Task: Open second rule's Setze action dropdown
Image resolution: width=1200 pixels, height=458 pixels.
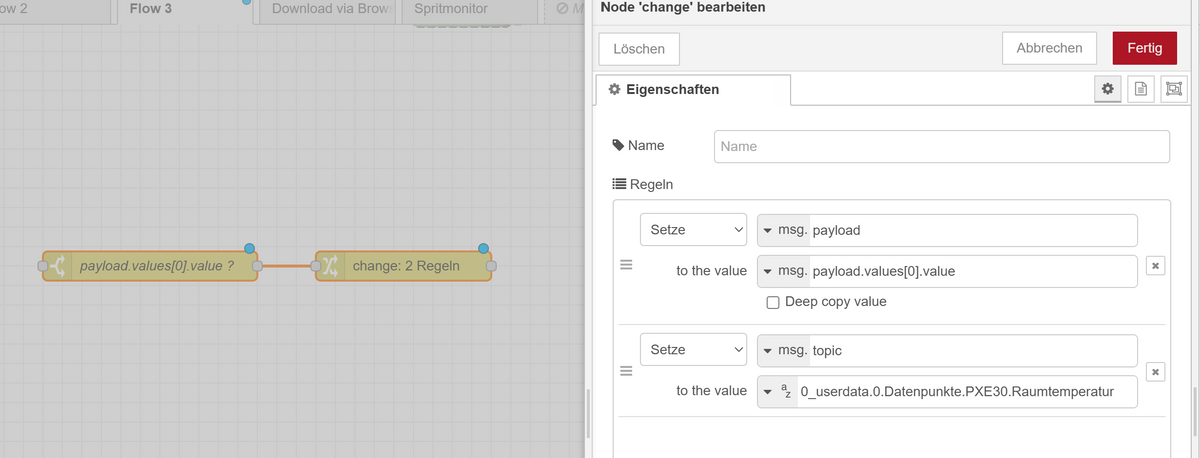Action: click(692, 350)
